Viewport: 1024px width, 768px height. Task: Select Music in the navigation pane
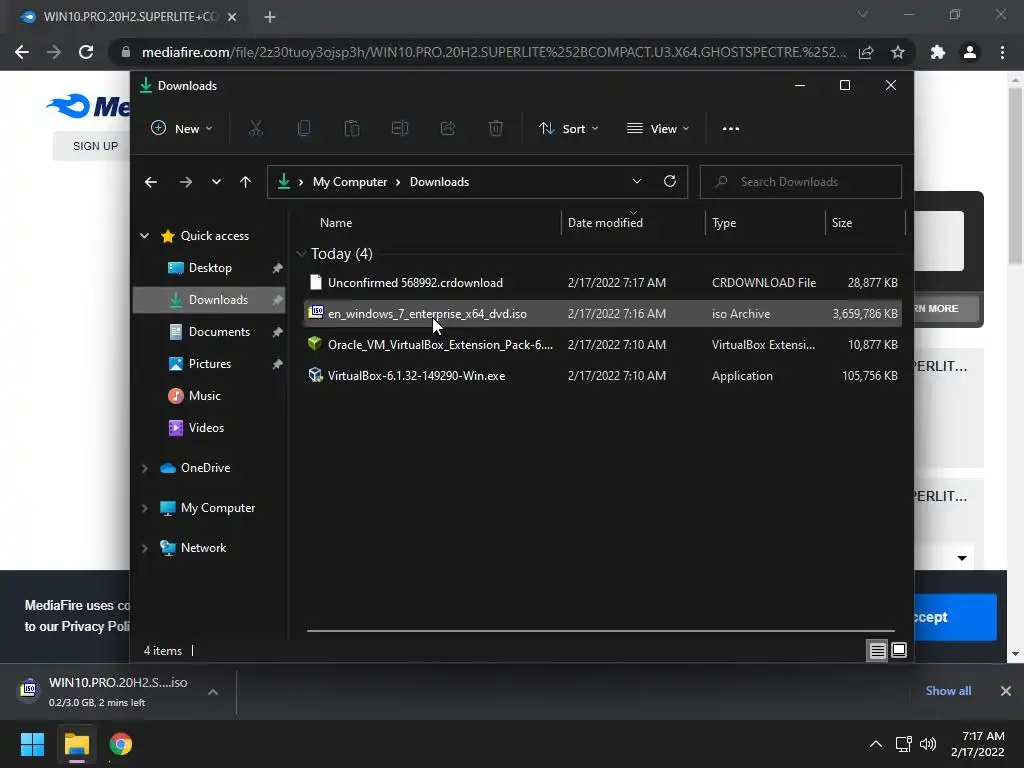pos(209,396)
